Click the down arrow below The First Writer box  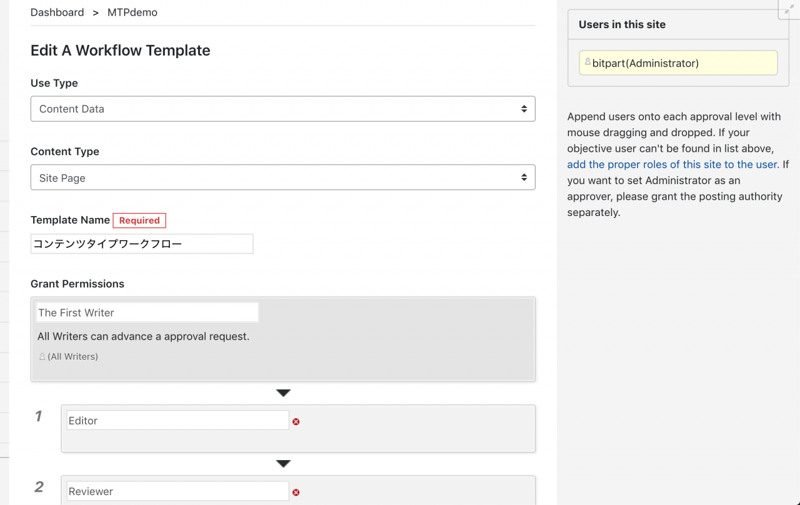pyautogui.click(x=283, y=393)
